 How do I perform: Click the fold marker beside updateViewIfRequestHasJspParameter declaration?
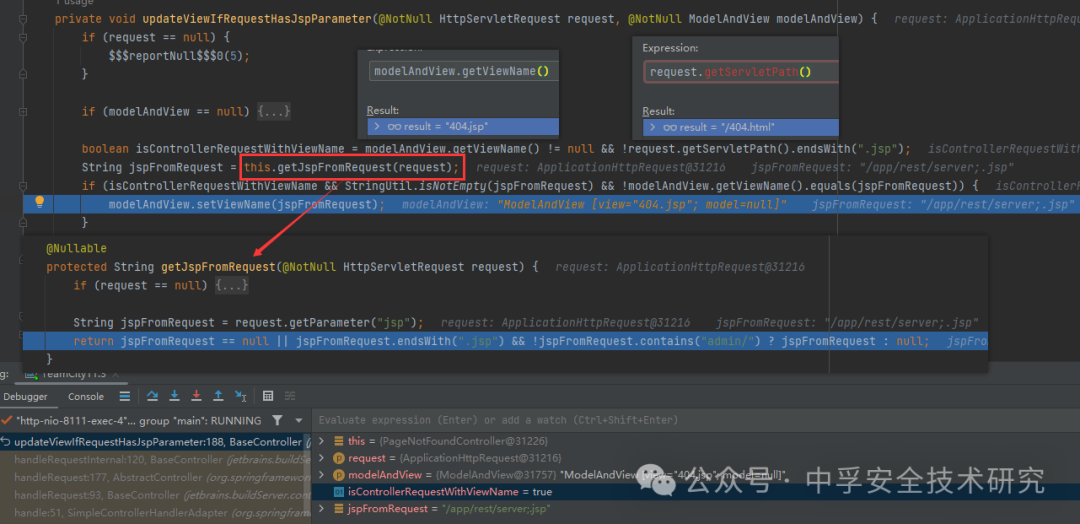point(23,19)
